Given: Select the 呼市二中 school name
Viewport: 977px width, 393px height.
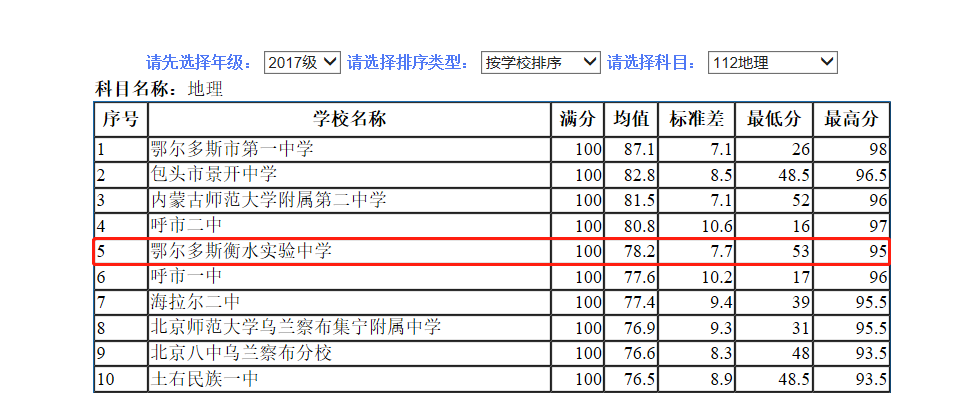Looking at the screenshot, I should click(186, 226).
